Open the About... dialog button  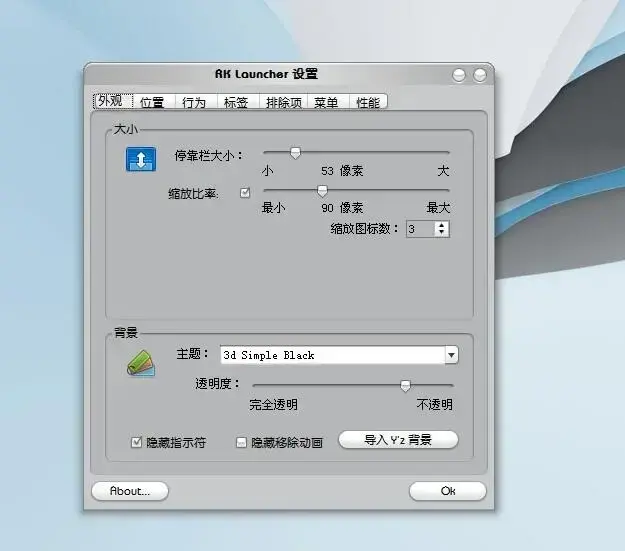point(130,491)
